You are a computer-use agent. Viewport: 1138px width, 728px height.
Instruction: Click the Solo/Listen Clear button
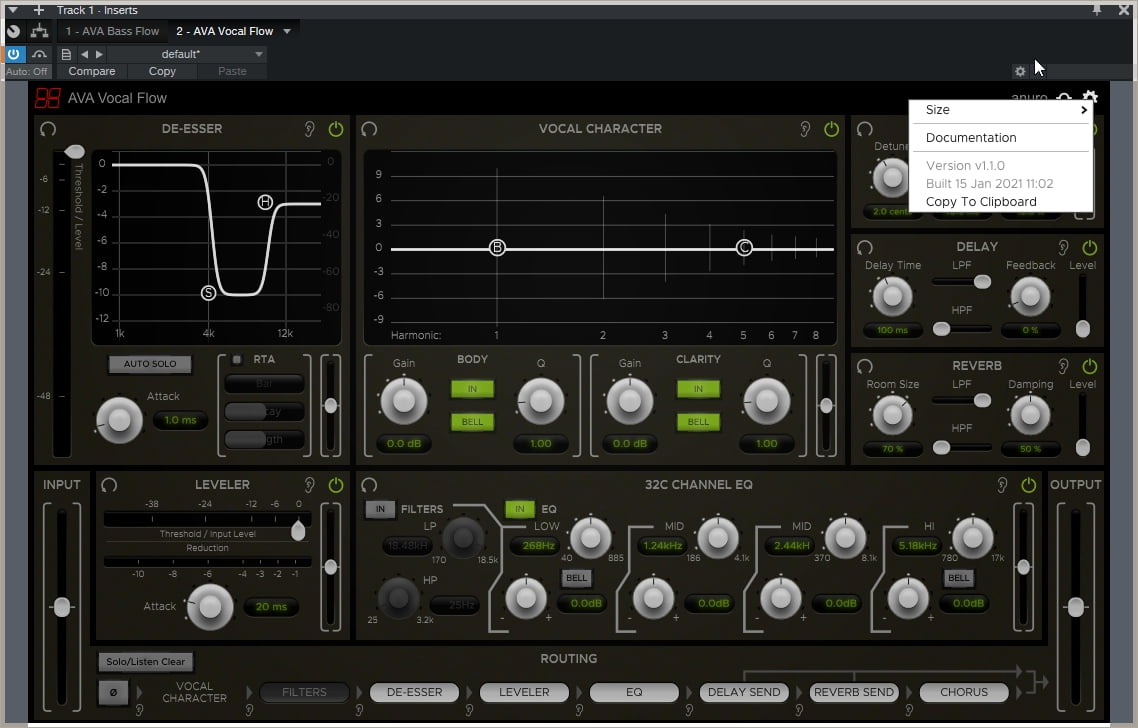pyautogui.click(x=145, y=661)
